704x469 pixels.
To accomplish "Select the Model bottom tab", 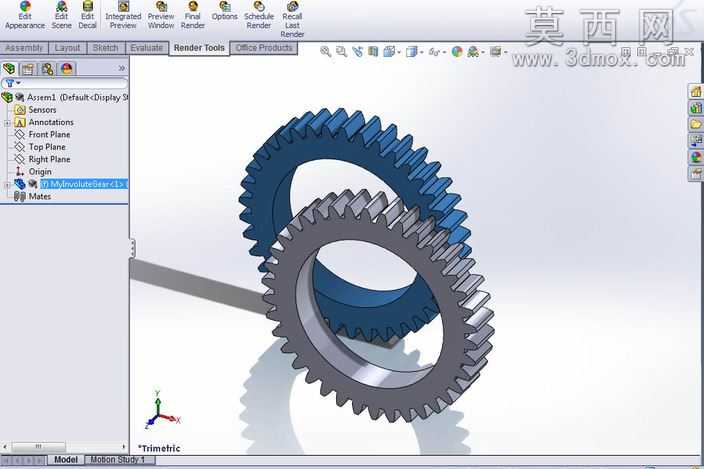I will click(x=66, y=460).
